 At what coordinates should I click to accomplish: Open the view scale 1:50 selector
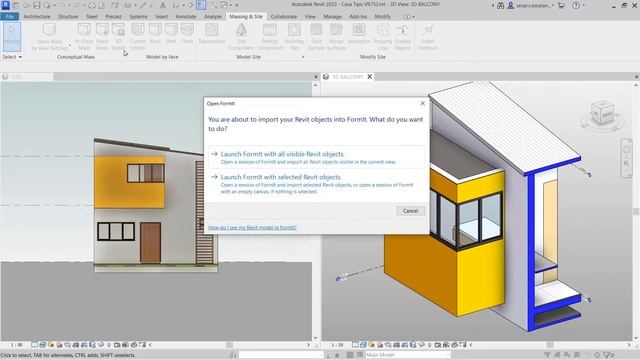point(17,345)
